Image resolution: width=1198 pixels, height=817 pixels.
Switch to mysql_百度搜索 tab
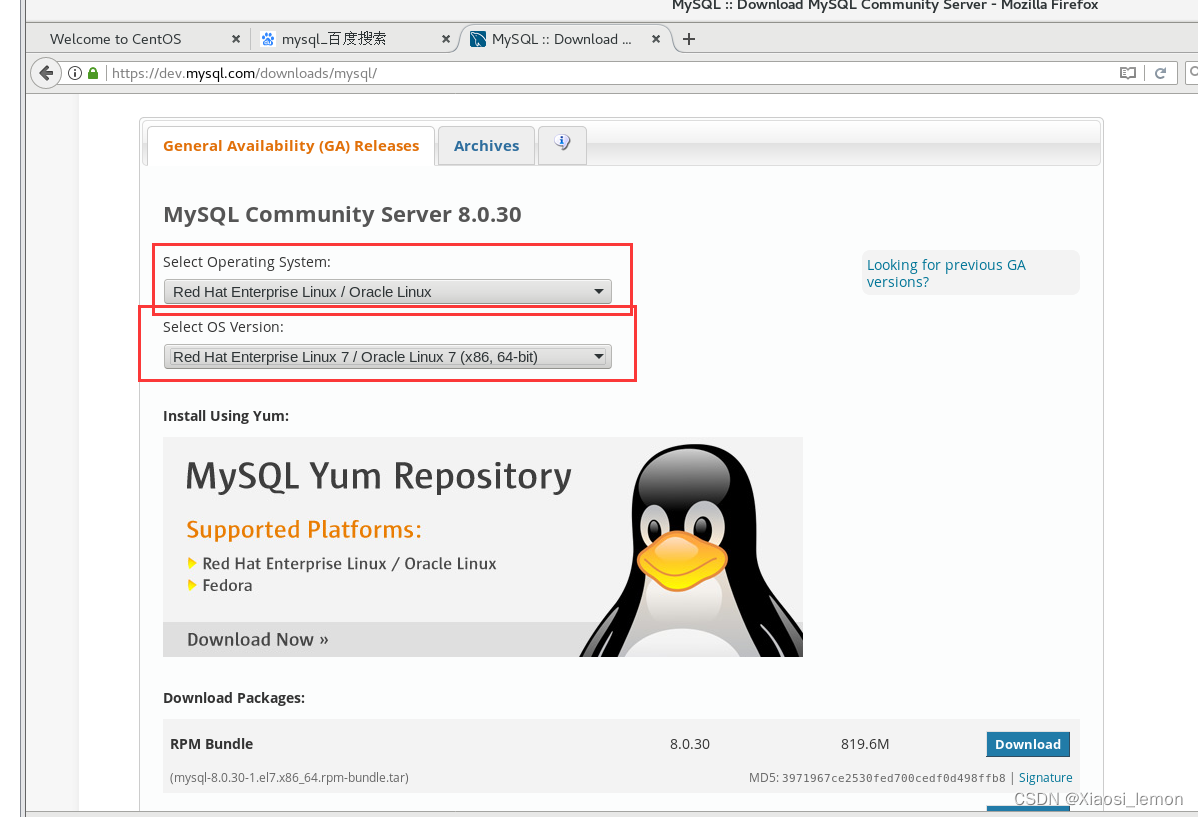click(355, 39)
